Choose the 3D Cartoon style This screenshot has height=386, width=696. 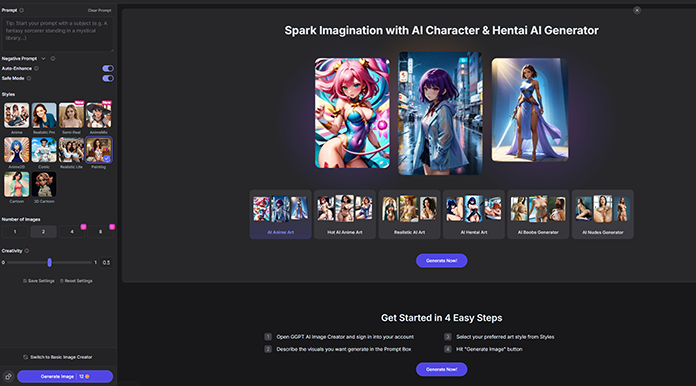pos(44,185)
